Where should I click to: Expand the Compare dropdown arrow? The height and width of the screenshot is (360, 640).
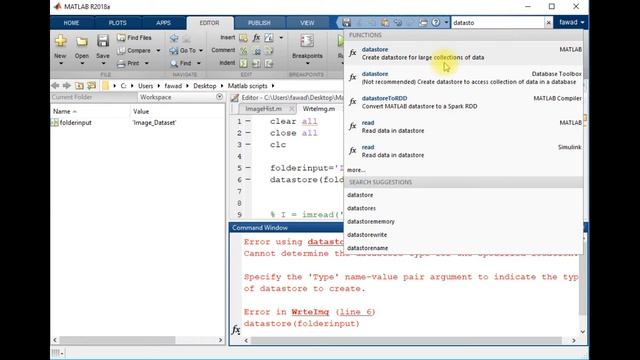pyautogui.click(x=158, y=51)
